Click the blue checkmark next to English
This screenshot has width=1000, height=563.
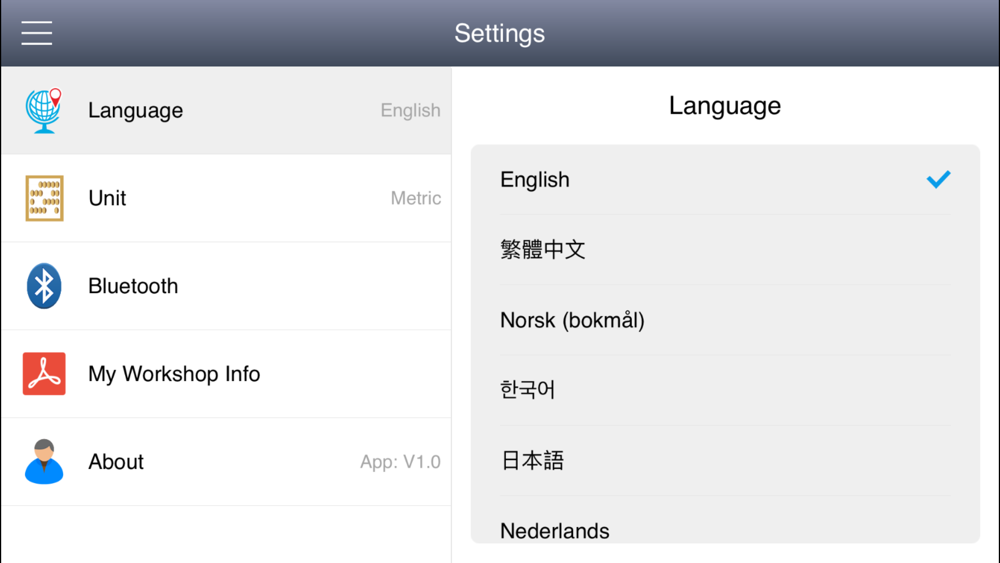tap(938, 179)
